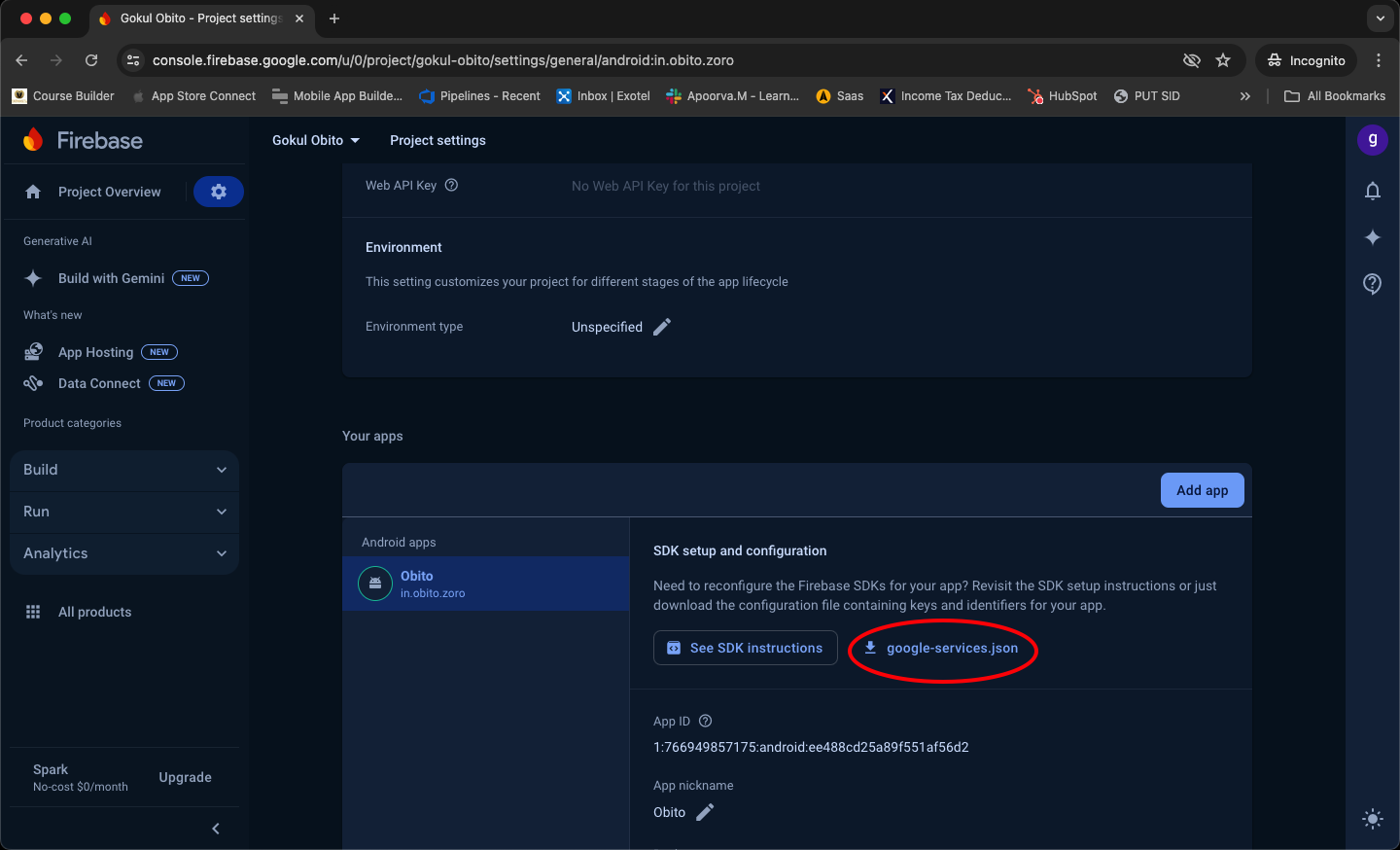Open the Gemini sparkle icon in the right rail
Viewport: 1400px width, 850px height.
[x=1373, y=237]
